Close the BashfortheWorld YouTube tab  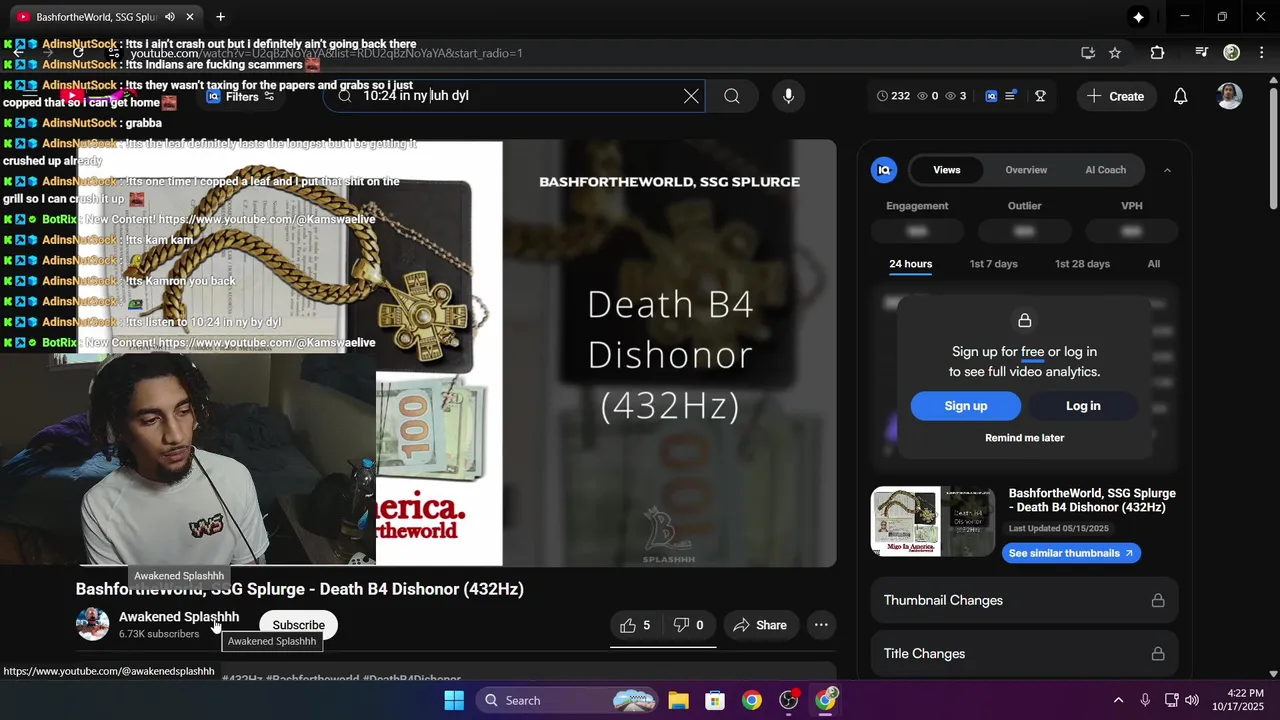click(x=190, y=17)
